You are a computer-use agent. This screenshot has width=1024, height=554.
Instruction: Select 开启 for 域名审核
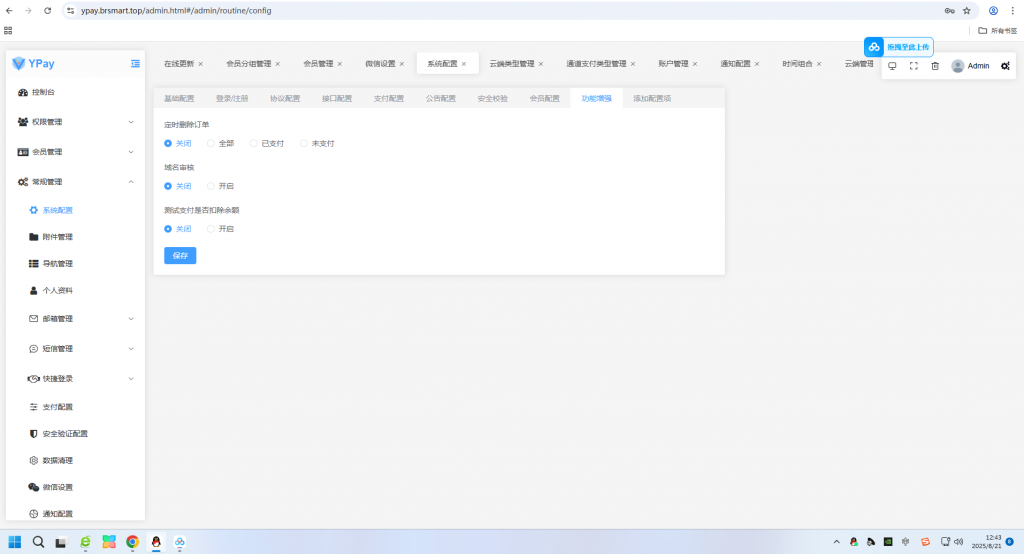coord(211,186)
